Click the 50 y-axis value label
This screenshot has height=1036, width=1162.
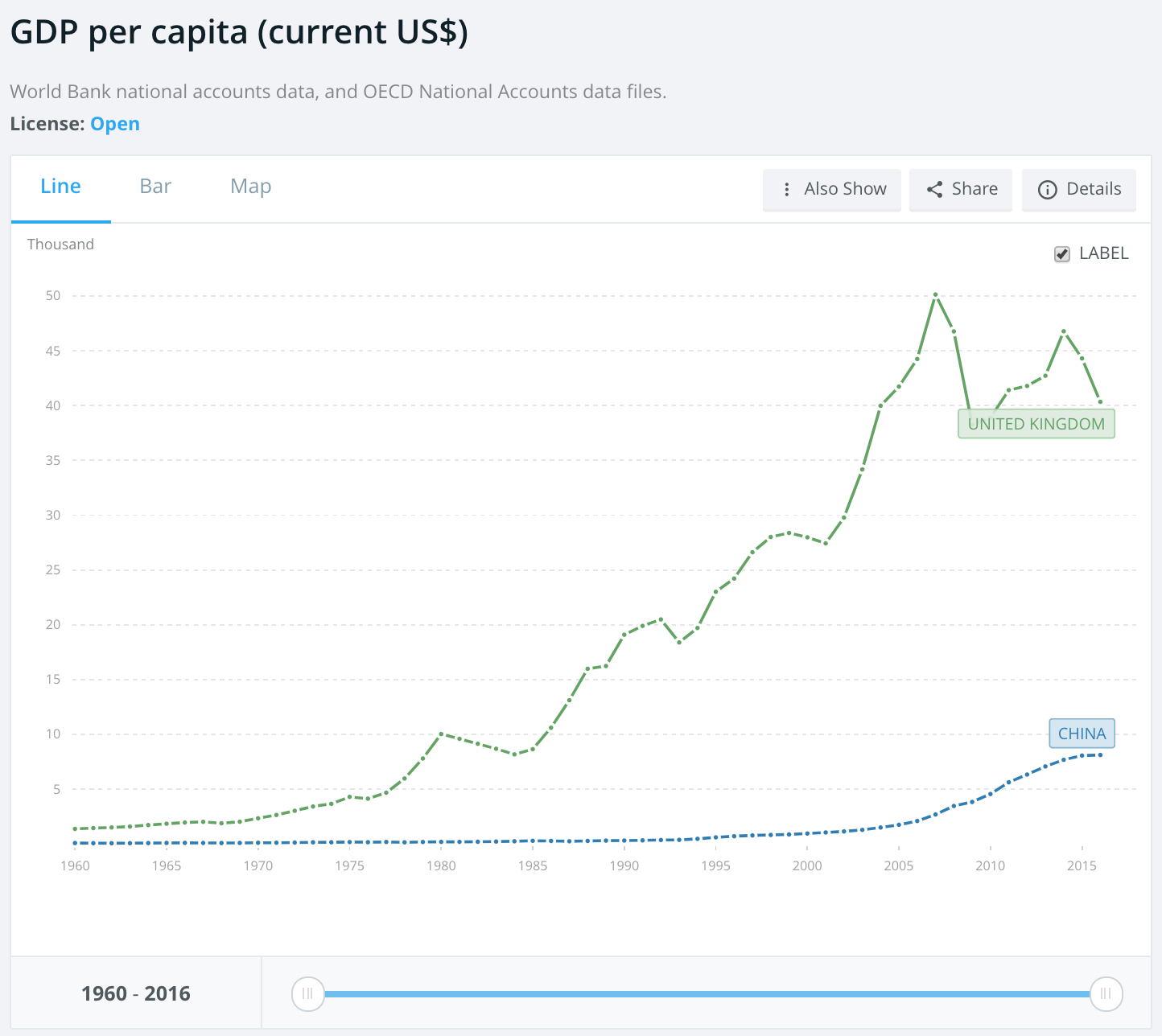53,296
